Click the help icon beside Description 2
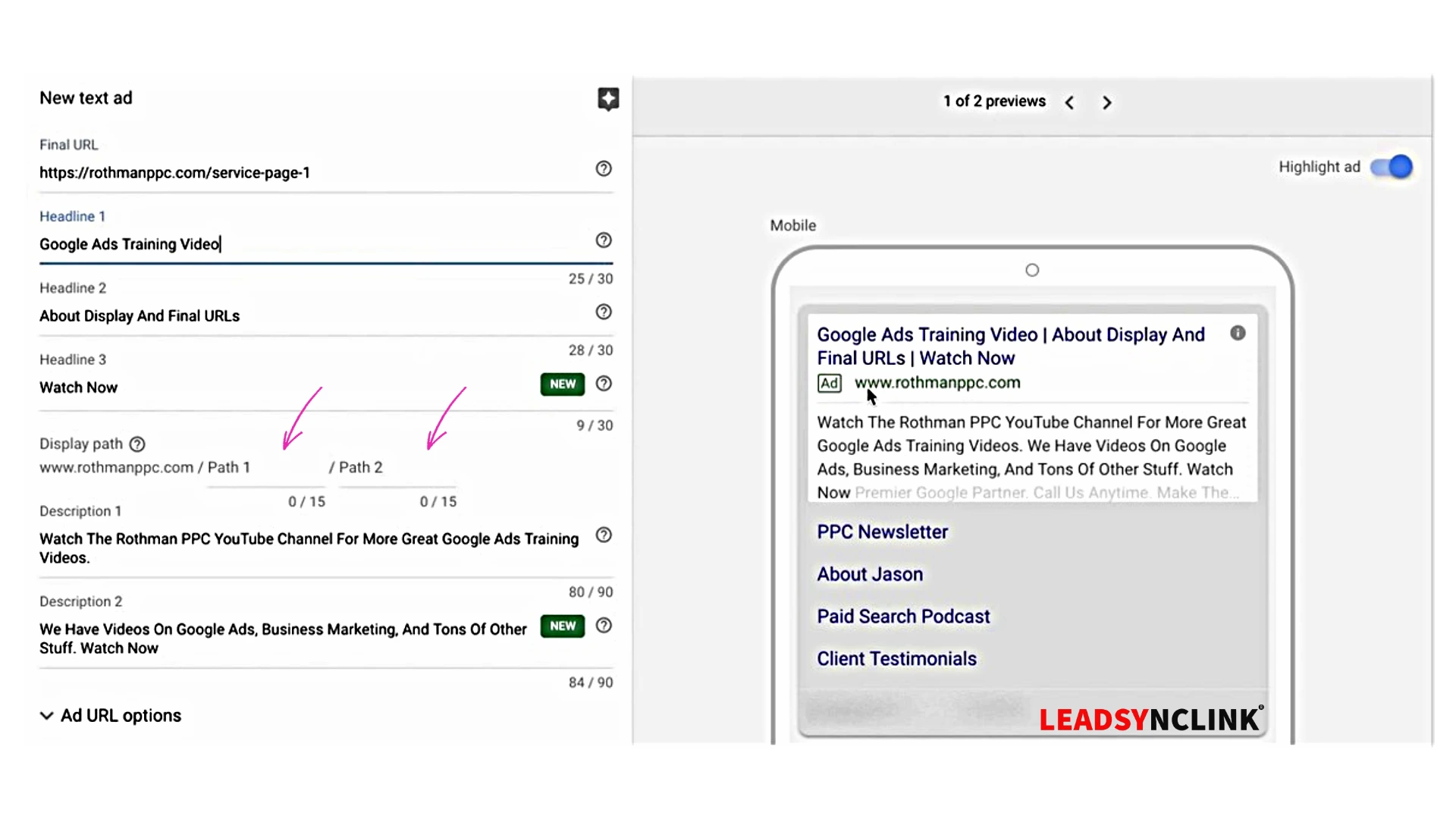The width and height of the screenshot is (1456, 819). [603, 626]
